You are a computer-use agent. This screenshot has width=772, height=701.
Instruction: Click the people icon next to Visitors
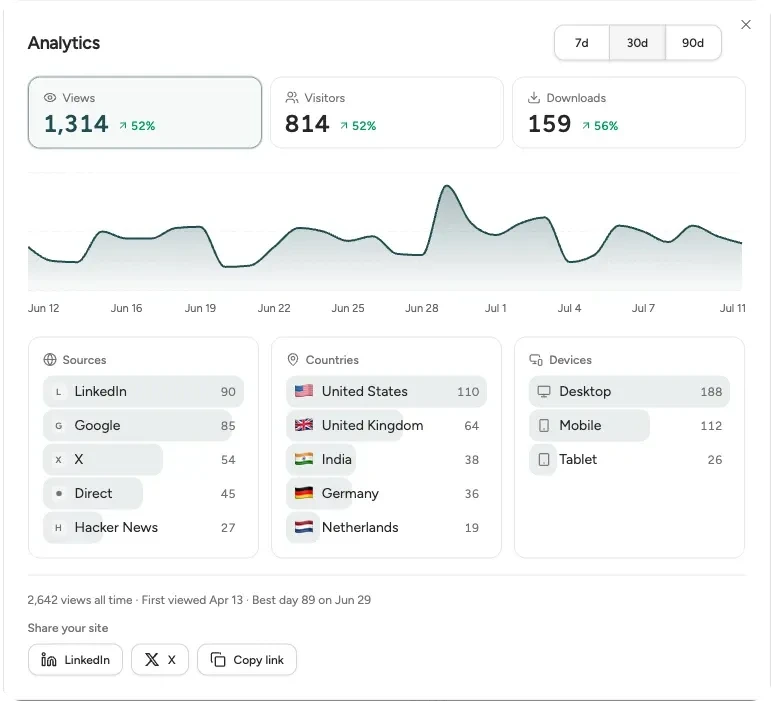[x=292, y=97]
